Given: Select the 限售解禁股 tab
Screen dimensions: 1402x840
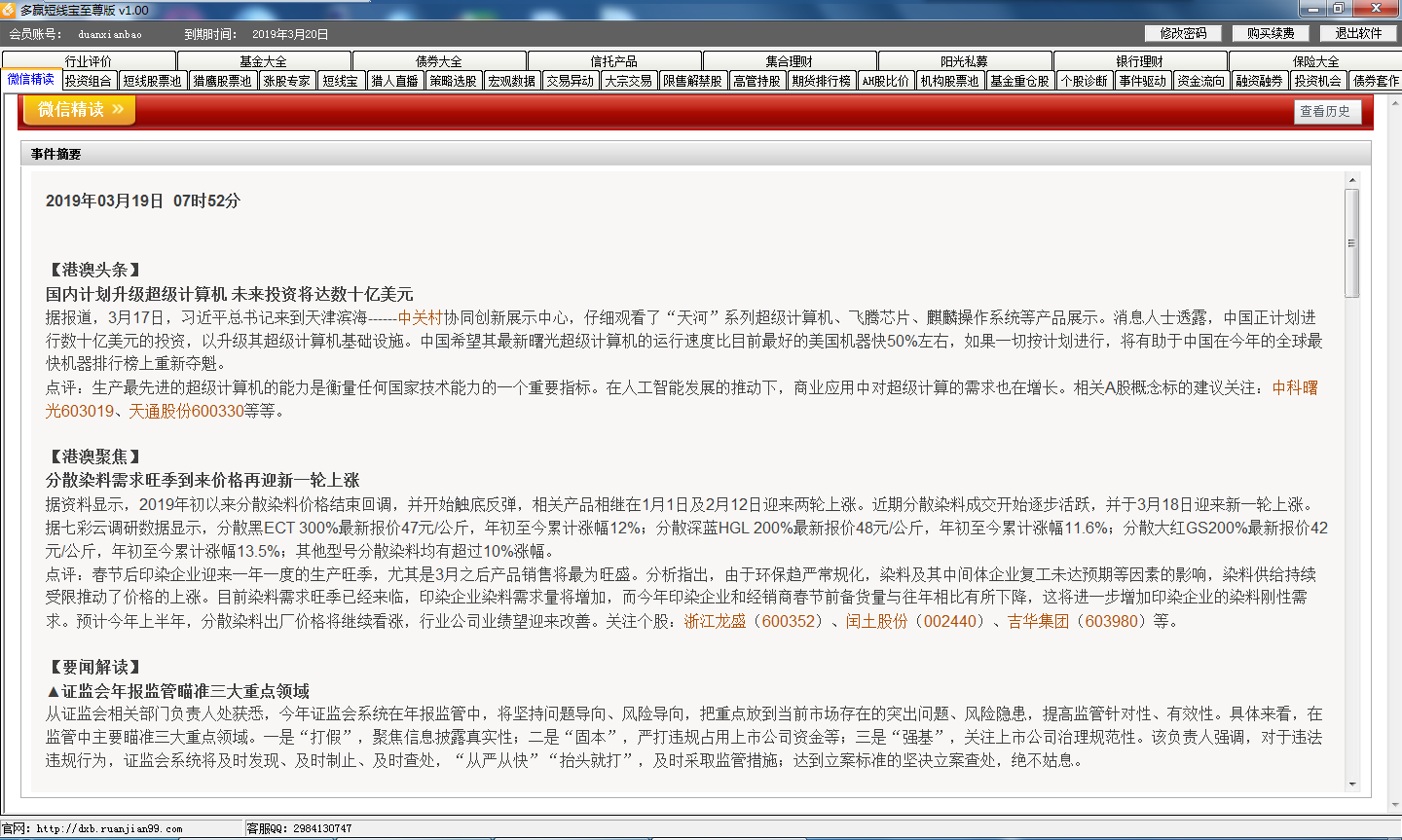Looking at the screenshot, I should click(x=693, y=81).
